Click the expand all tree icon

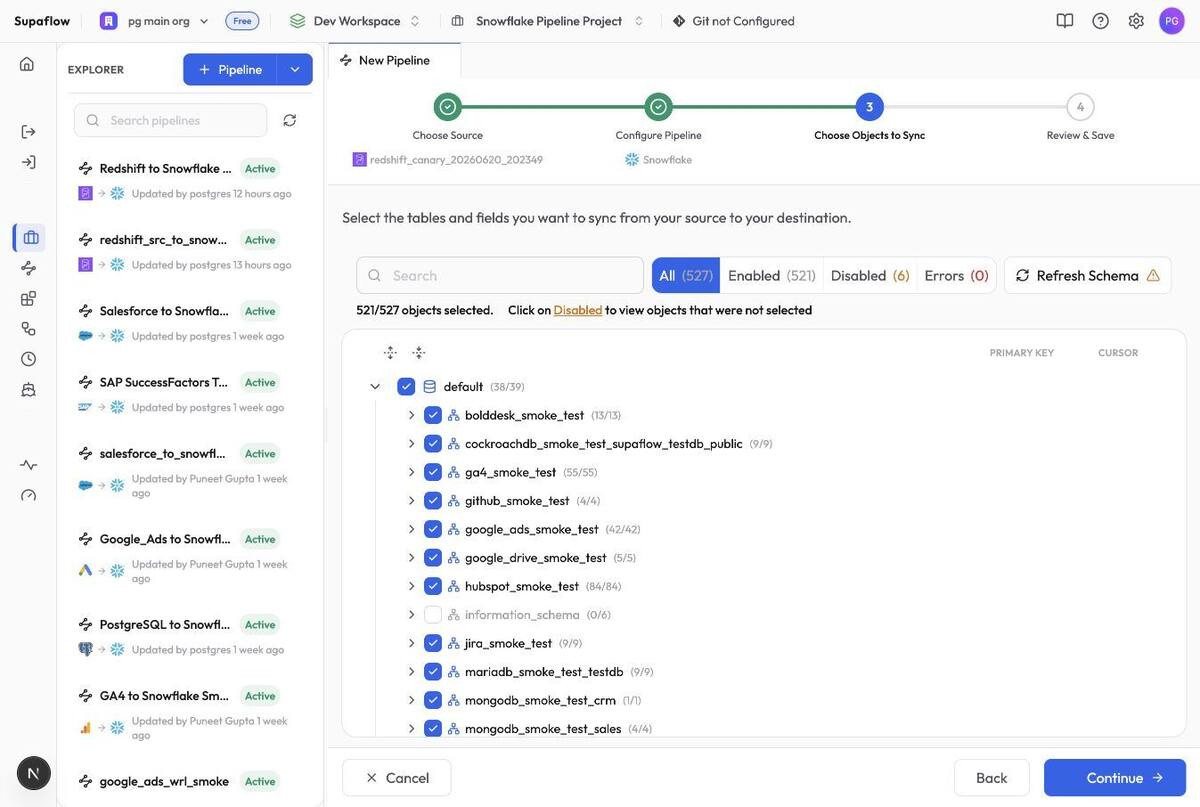(390, 353)
